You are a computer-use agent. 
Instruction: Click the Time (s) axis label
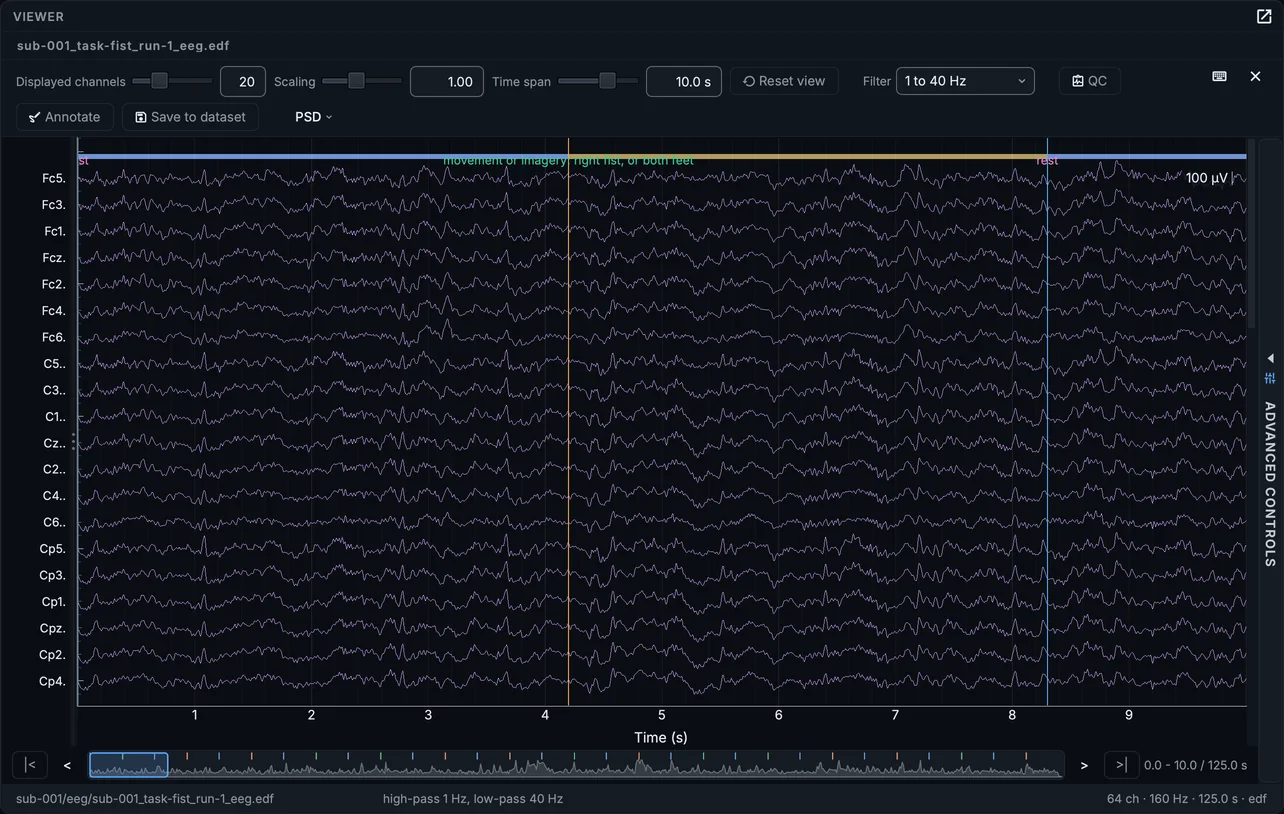(661, 737)
